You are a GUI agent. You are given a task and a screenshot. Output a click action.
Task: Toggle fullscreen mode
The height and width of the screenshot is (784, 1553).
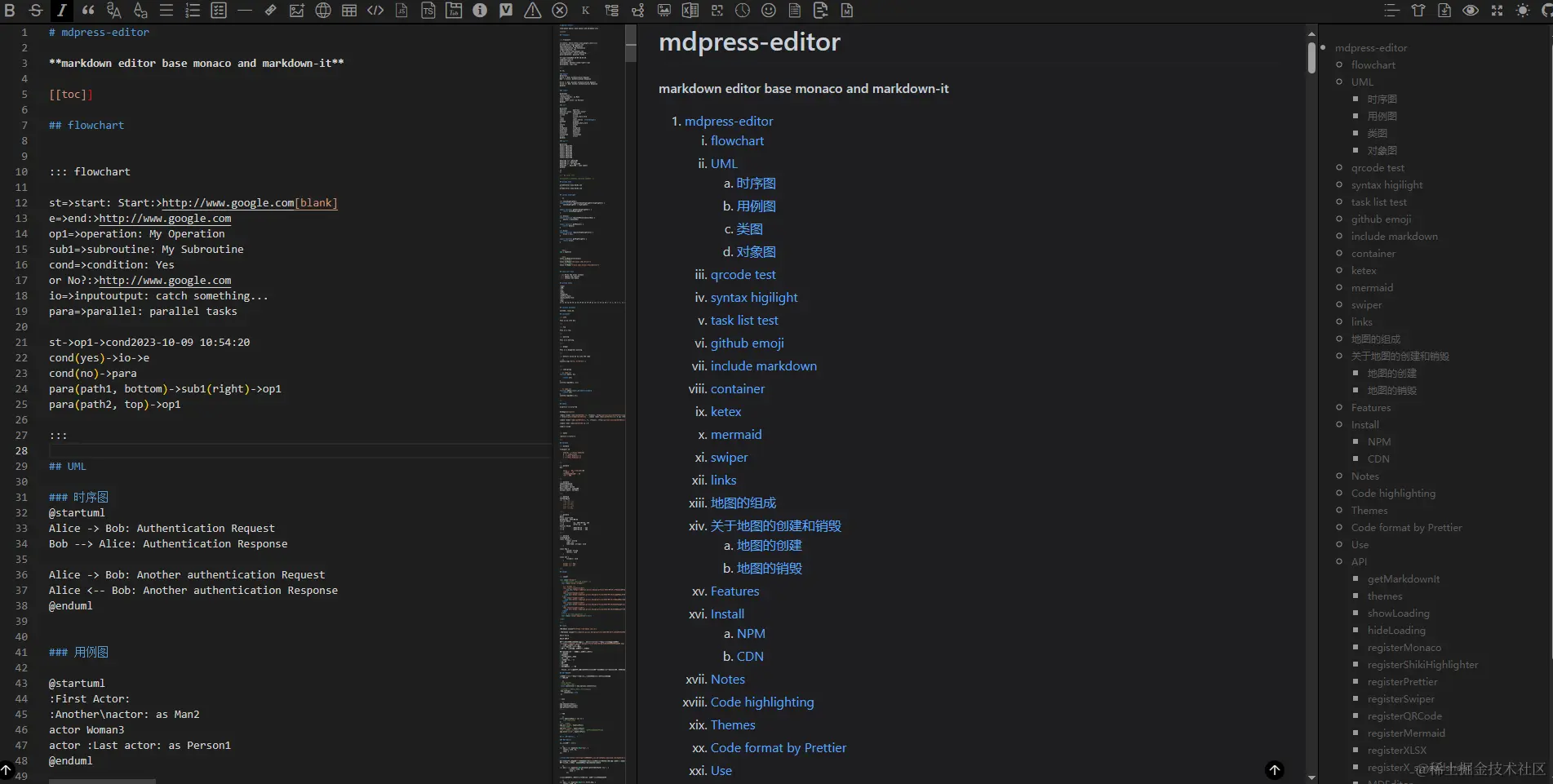pyautogui.click(x=1497, y=11)
